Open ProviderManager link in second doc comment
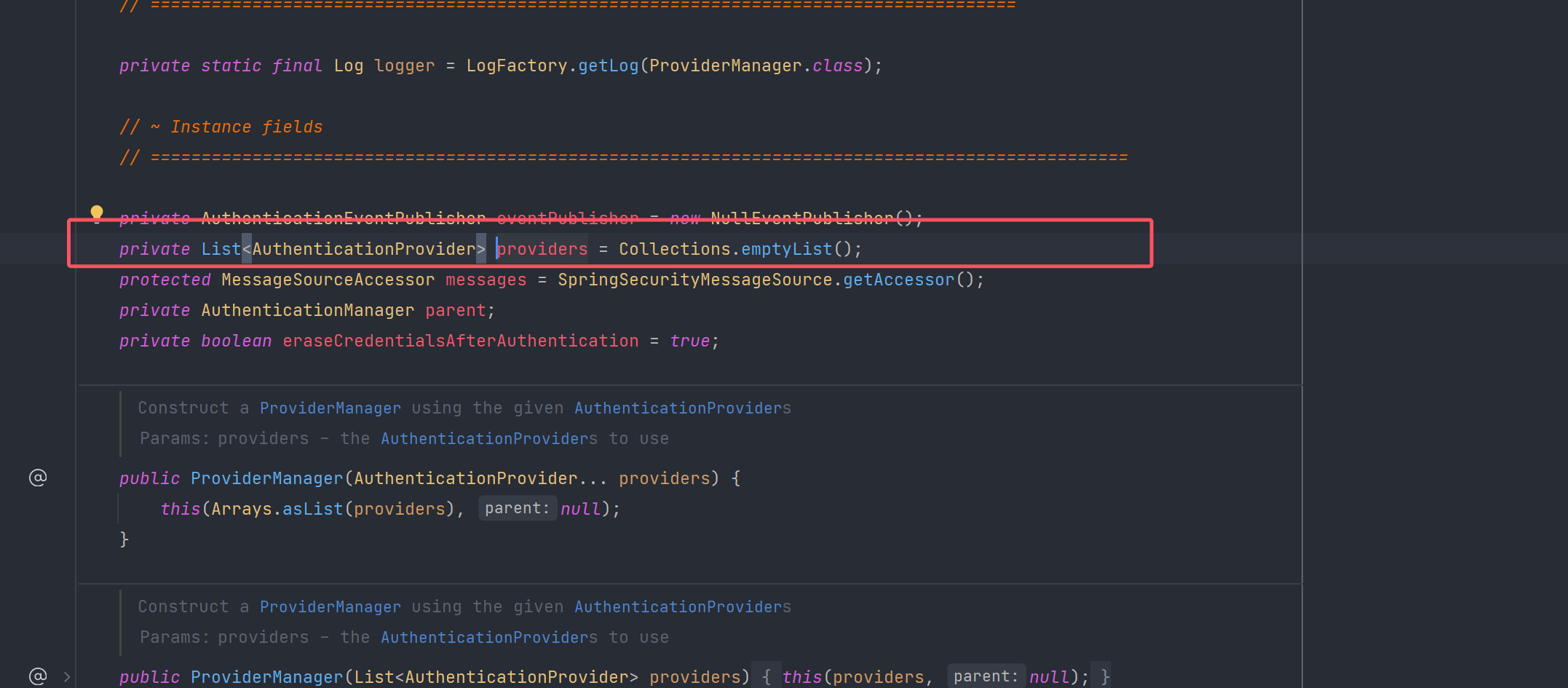Image resolution: width=1568 pixels, height=688 pixels. (x=330, y=607)
